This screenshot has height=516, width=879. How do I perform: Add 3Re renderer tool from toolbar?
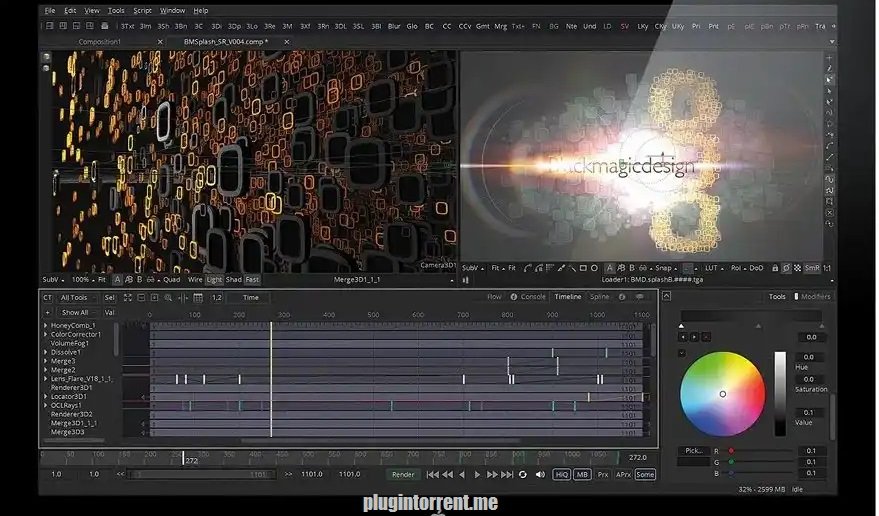click(270, 26)
